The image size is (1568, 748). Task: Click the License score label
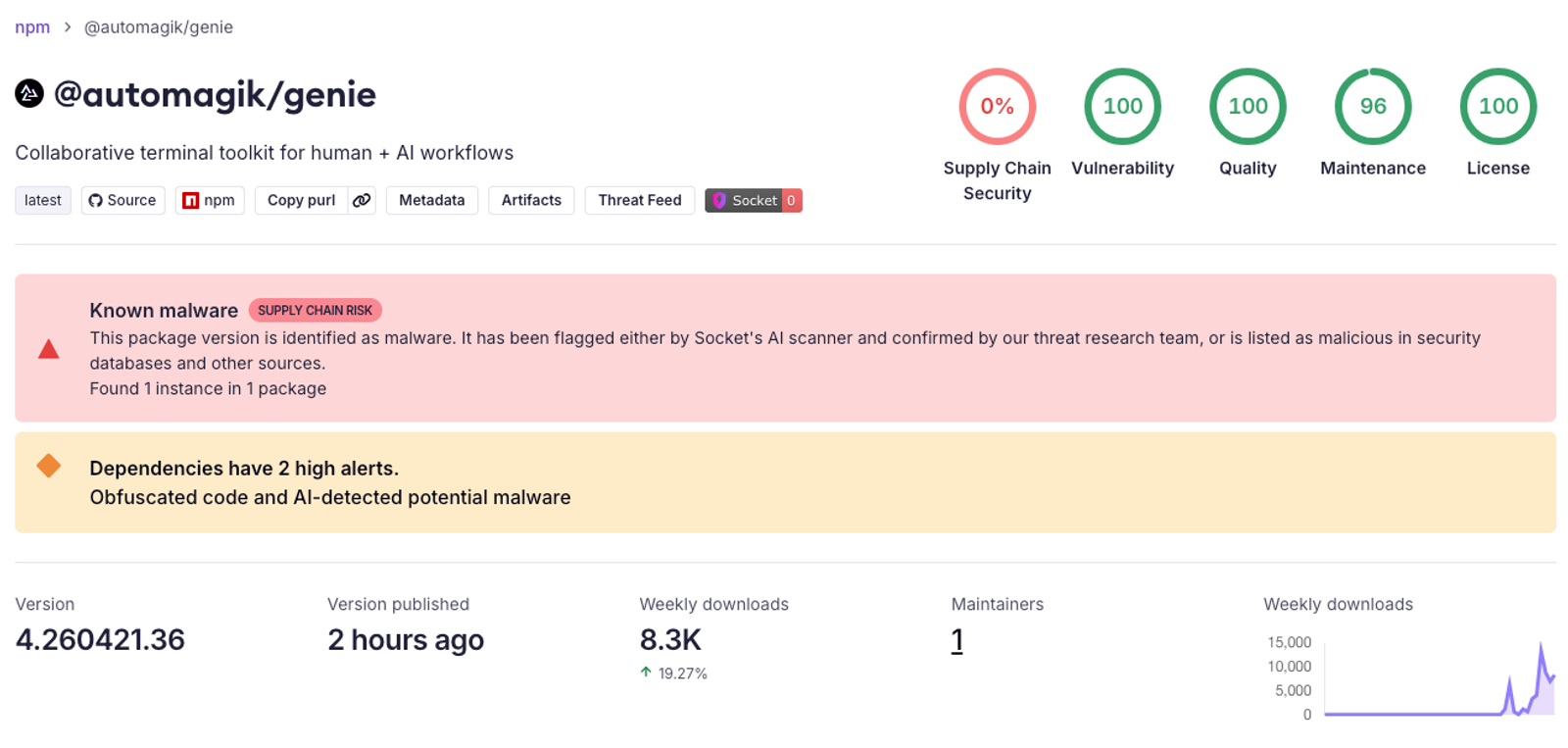pyautogui.click(x=1498, y=168)
